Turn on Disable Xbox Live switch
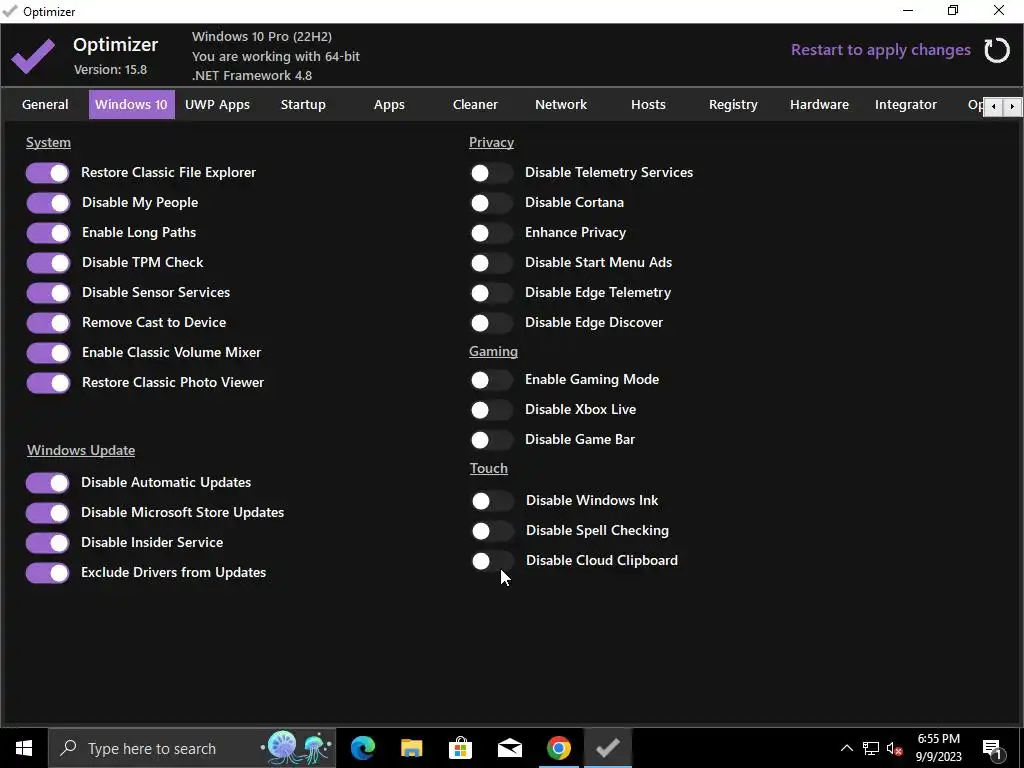Screen dimensions: 1024x768 coord(491,410)
